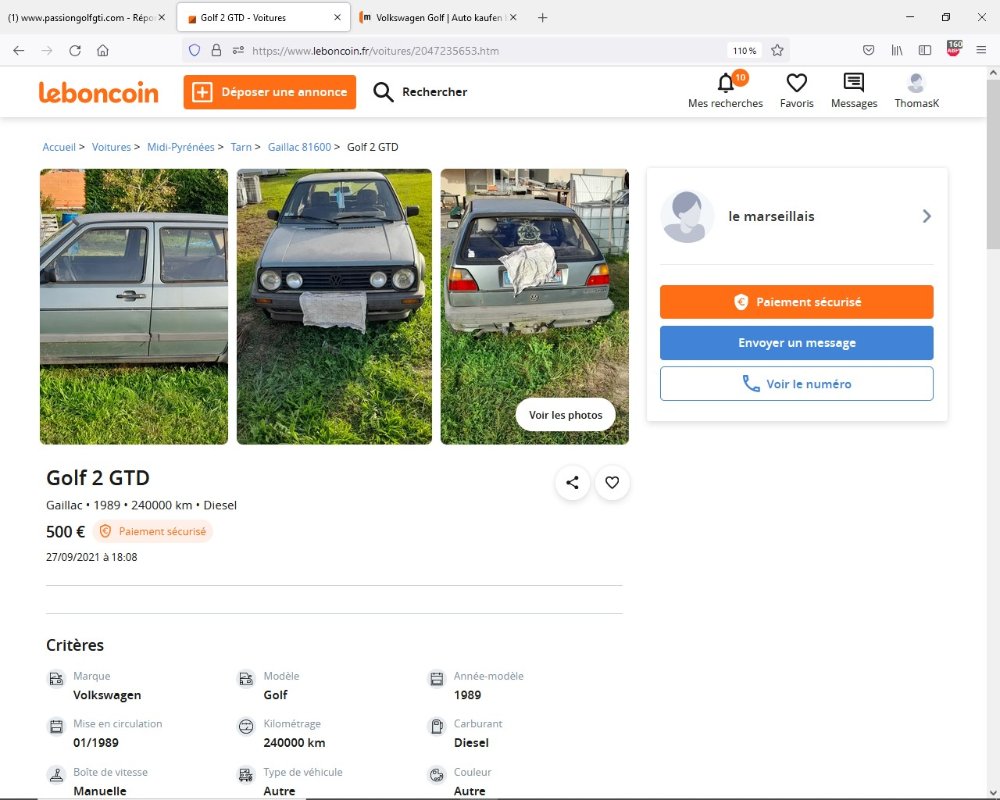1000x800 pixels.
Task: Open the site permissions icon in address bar
Action: (x=238, y=50)
